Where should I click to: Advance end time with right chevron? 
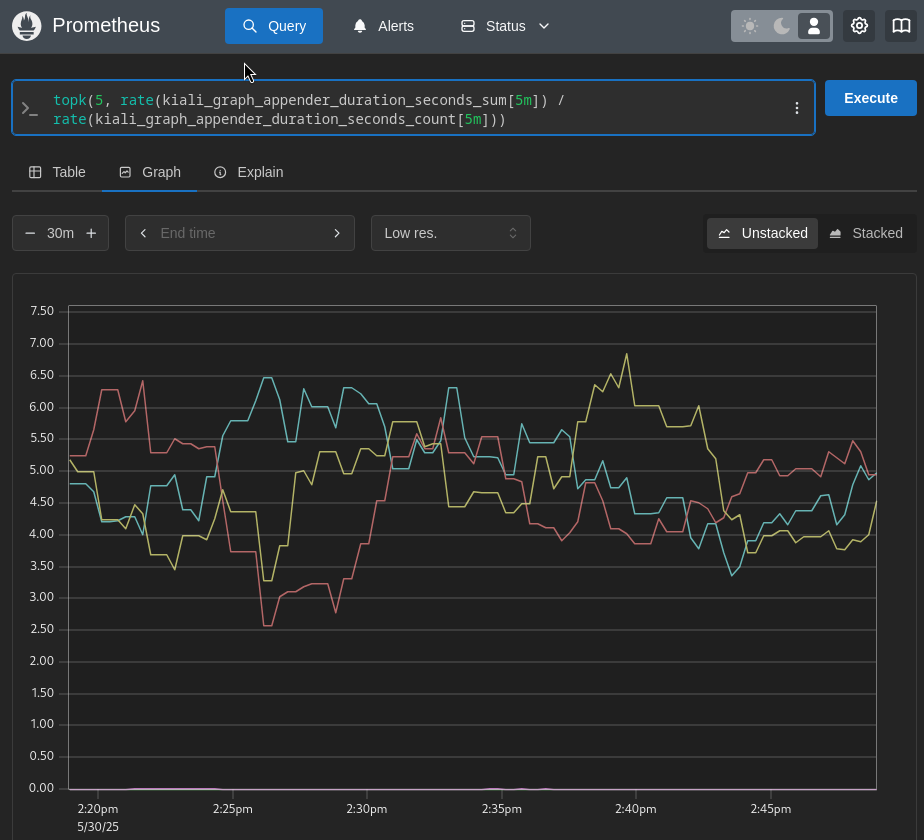[337, 233]
